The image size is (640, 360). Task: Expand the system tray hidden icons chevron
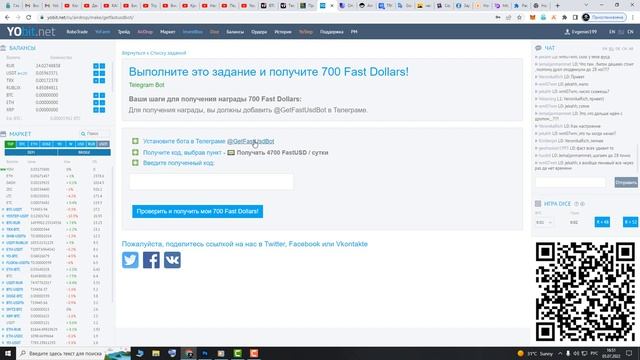(560, 353)
